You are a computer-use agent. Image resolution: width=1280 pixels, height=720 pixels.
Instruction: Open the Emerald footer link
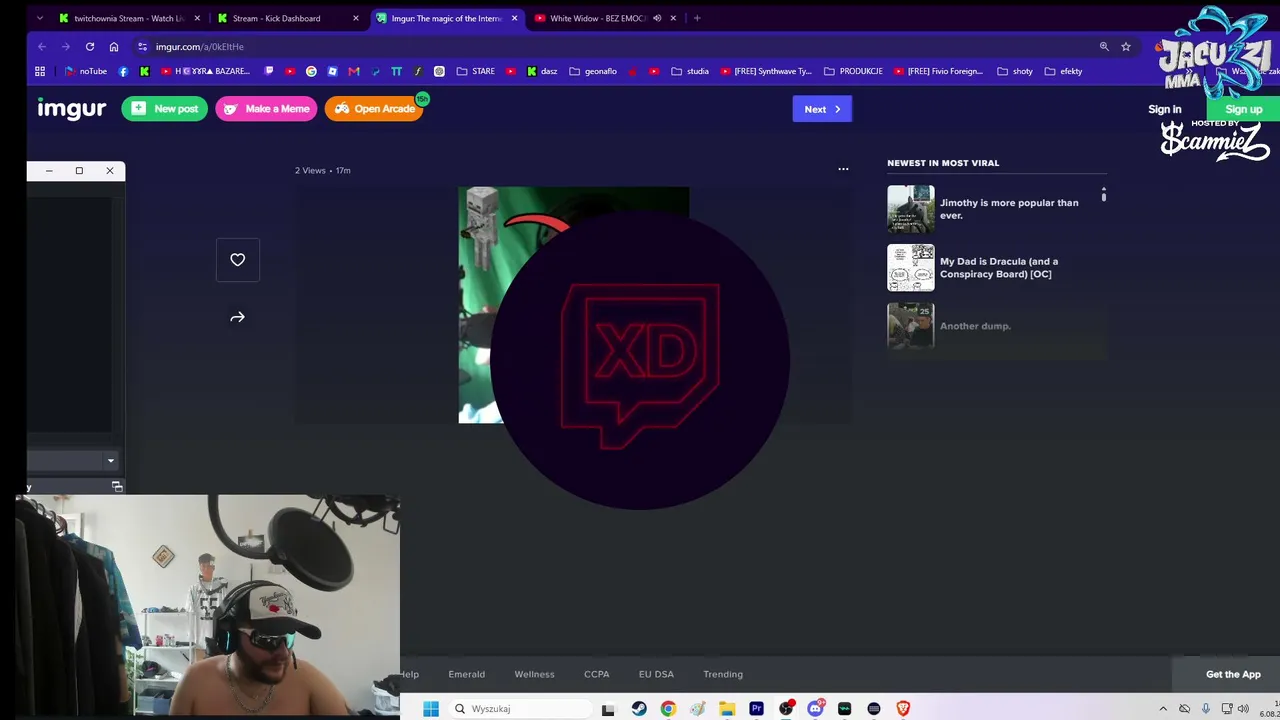pos(467,675)
